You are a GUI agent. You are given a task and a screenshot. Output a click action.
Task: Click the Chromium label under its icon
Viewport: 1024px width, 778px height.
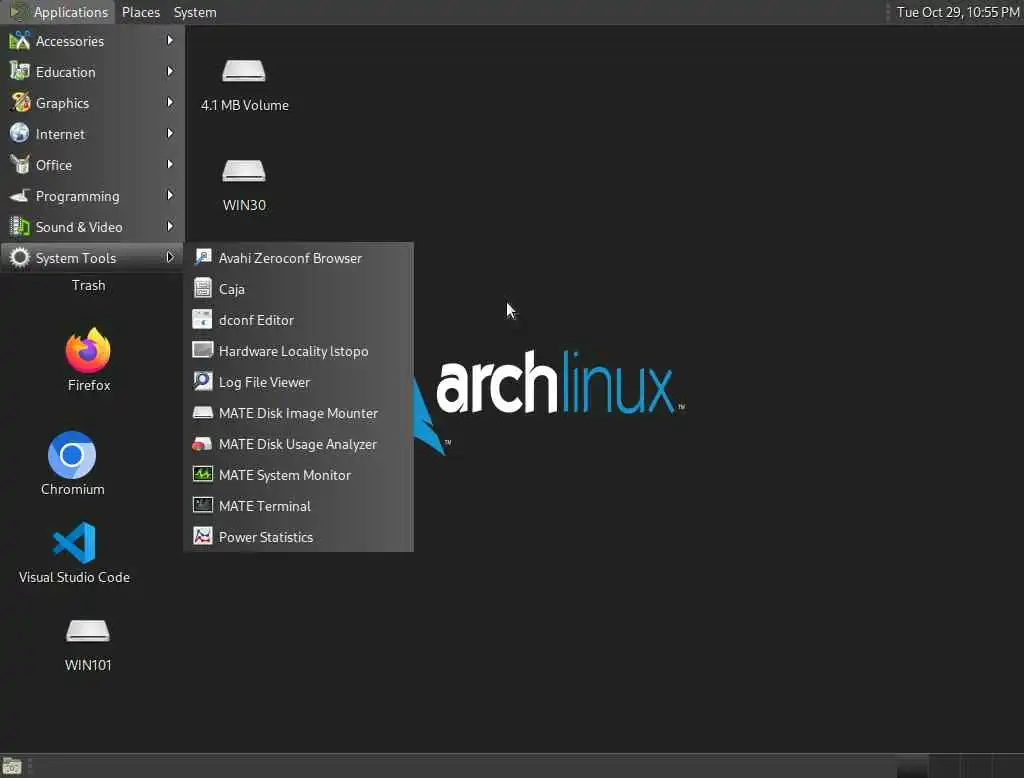coord(72,489)
